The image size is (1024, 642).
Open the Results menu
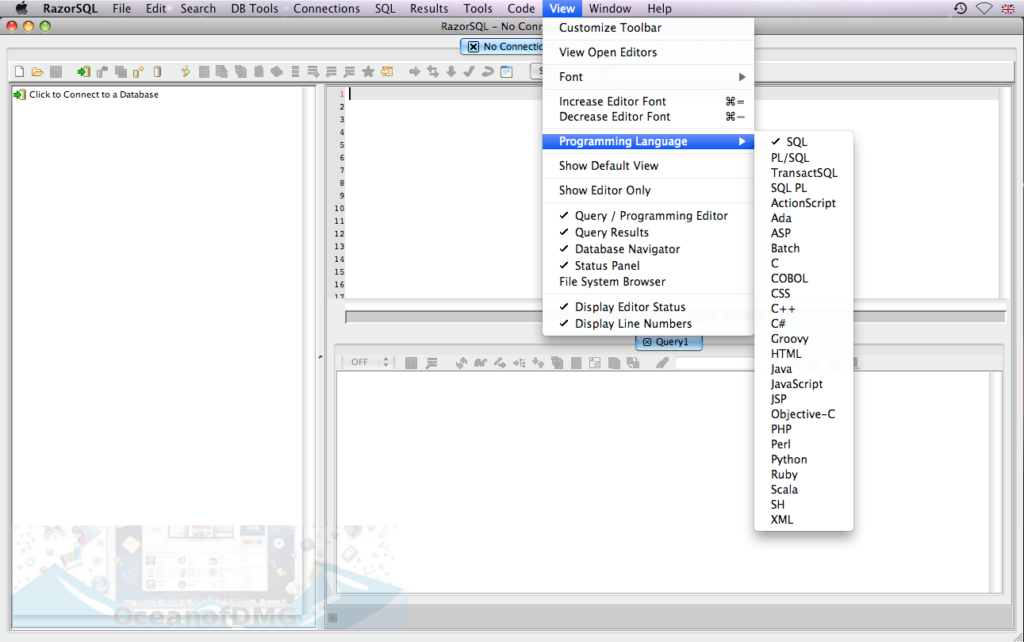(429, 8)
